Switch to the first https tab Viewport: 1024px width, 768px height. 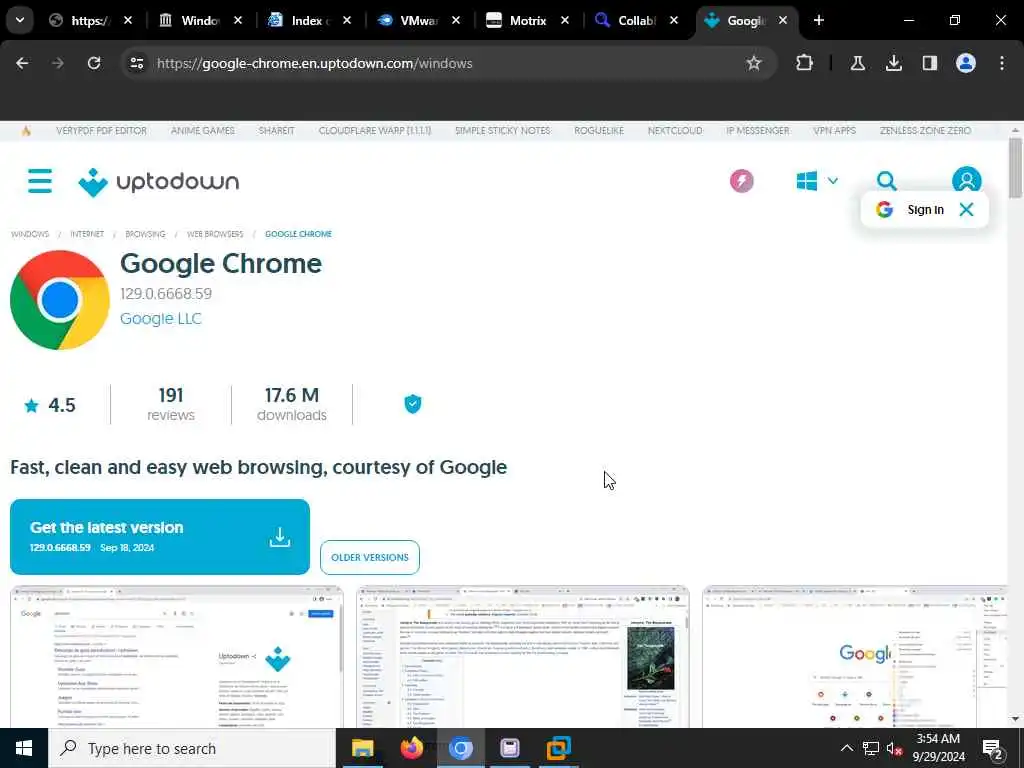tap(91, 21)
